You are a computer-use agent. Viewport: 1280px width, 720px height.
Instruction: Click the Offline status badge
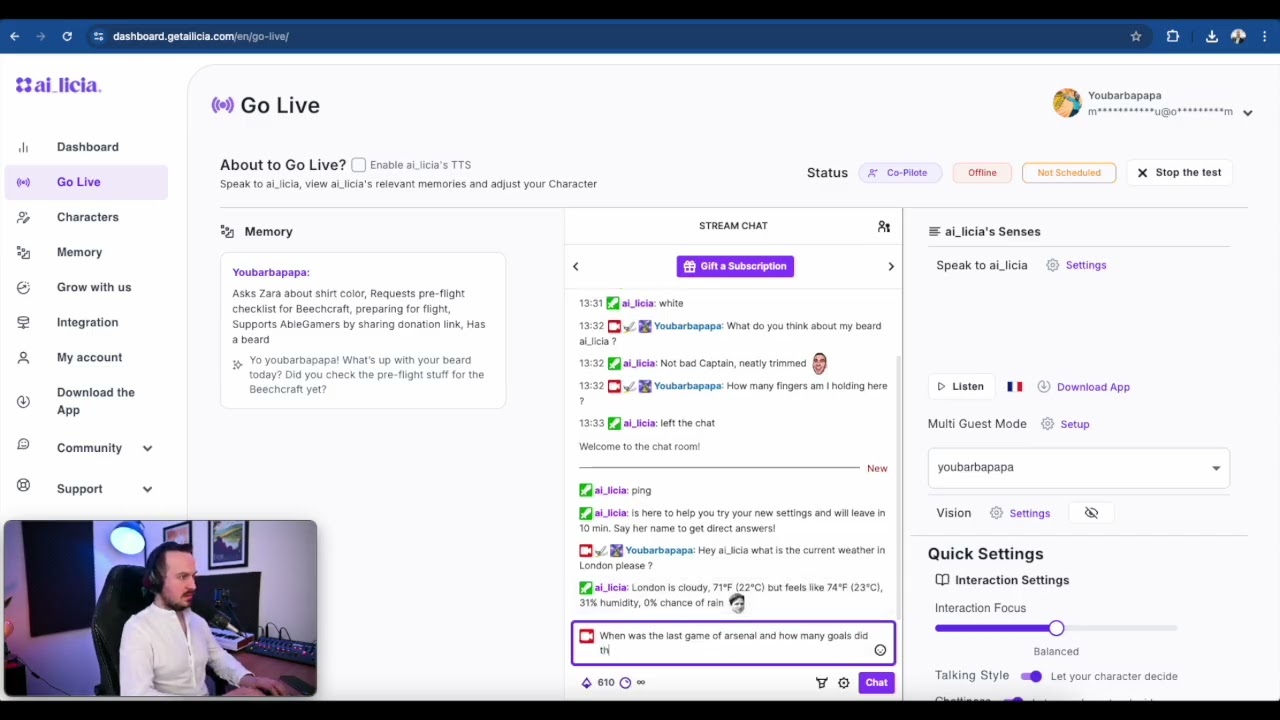(982, 173)
